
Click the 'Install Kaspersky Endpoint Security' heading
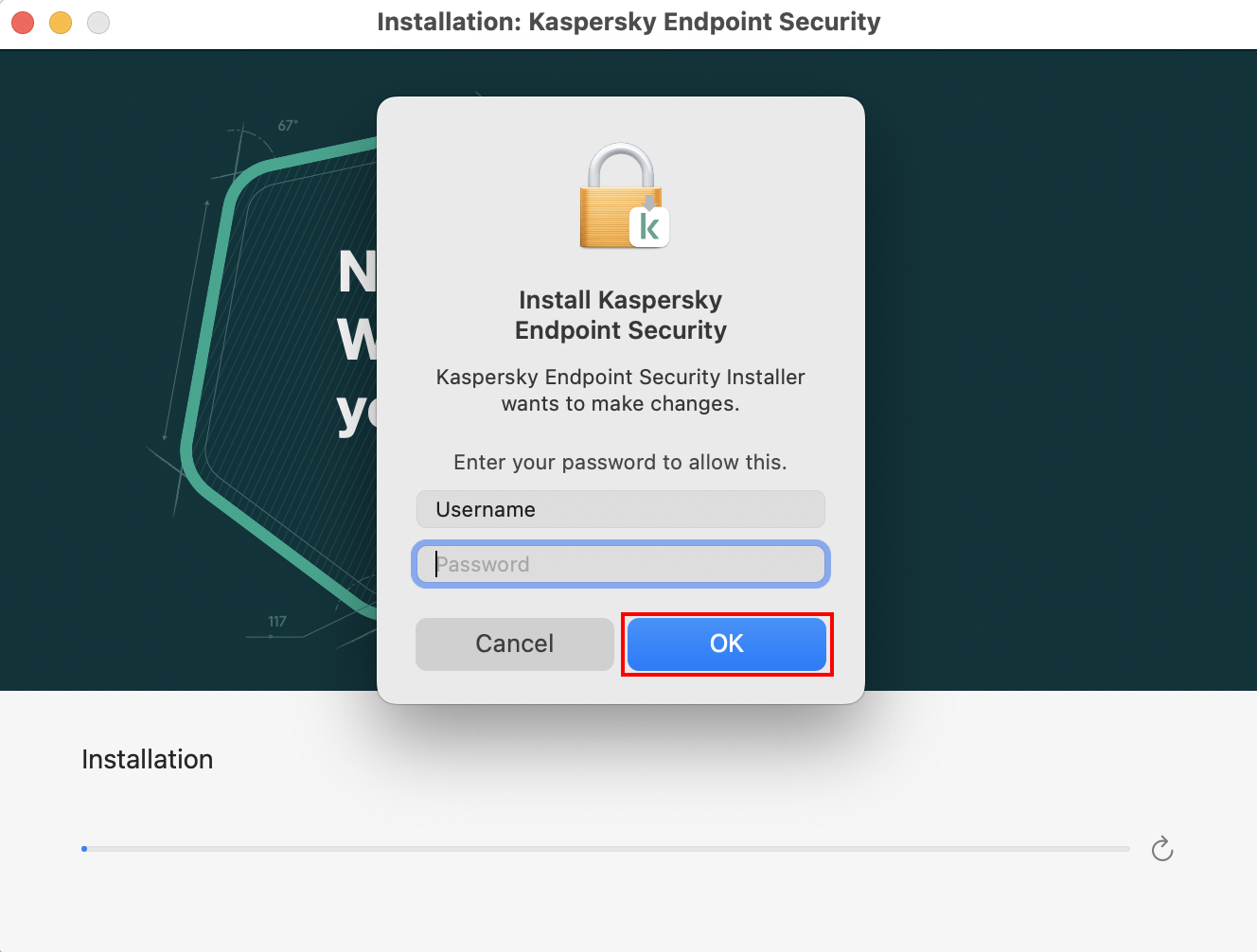(x=620, y=315)
